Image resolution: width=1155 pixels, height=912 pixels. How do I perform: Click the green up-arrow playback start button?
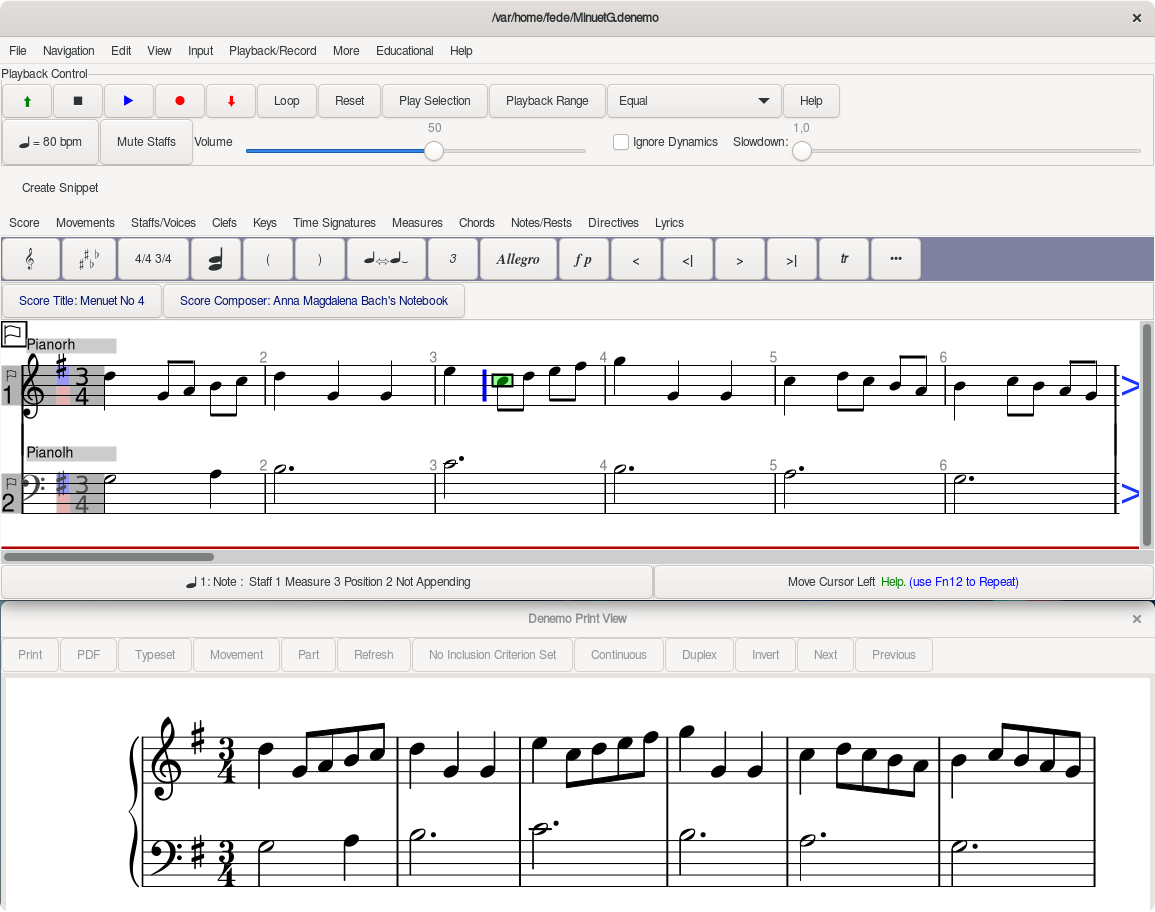27,101
